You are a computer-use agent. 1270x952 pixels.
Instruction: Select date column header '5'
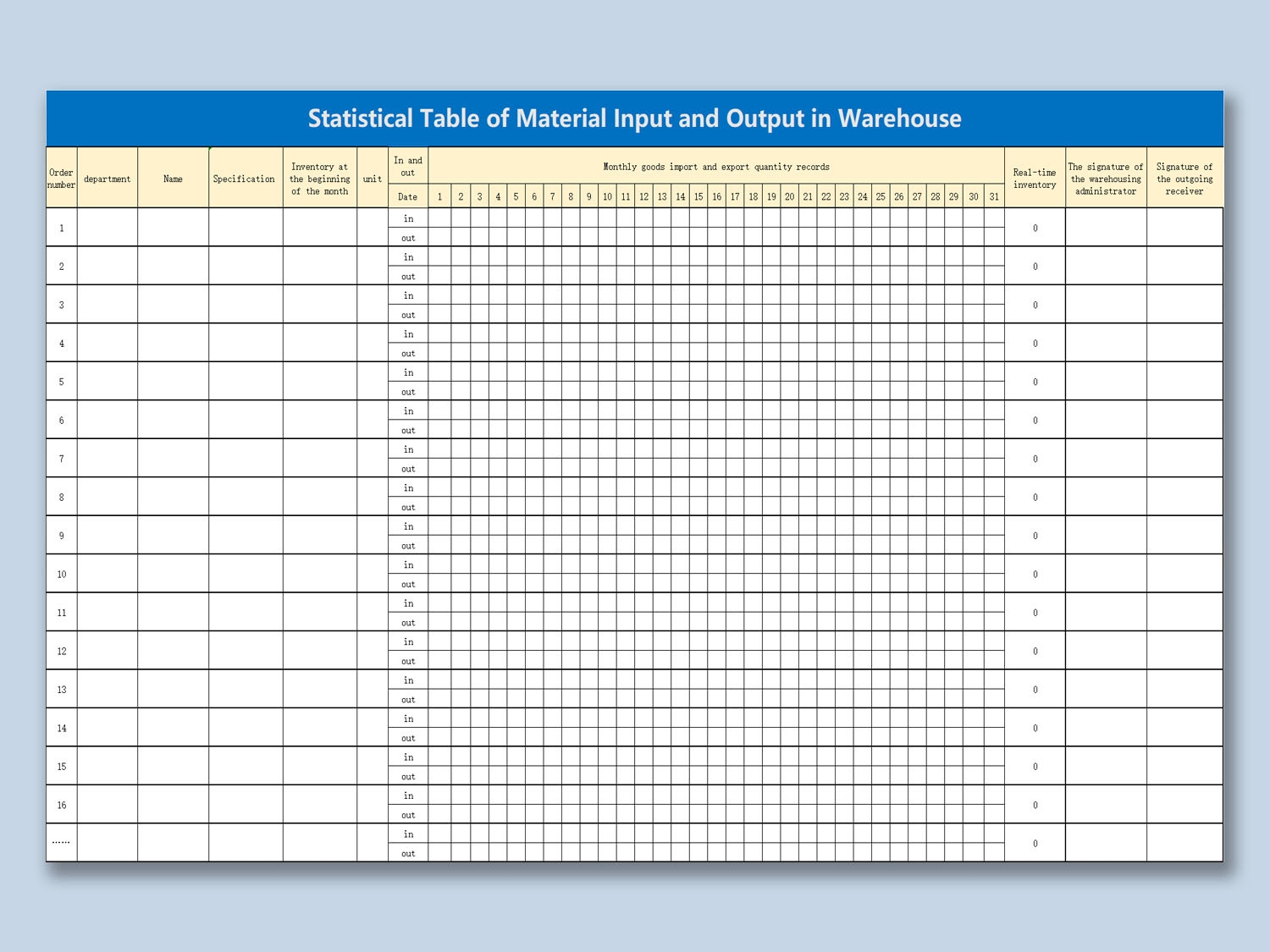pyautogui.click(x=516, y=196)
